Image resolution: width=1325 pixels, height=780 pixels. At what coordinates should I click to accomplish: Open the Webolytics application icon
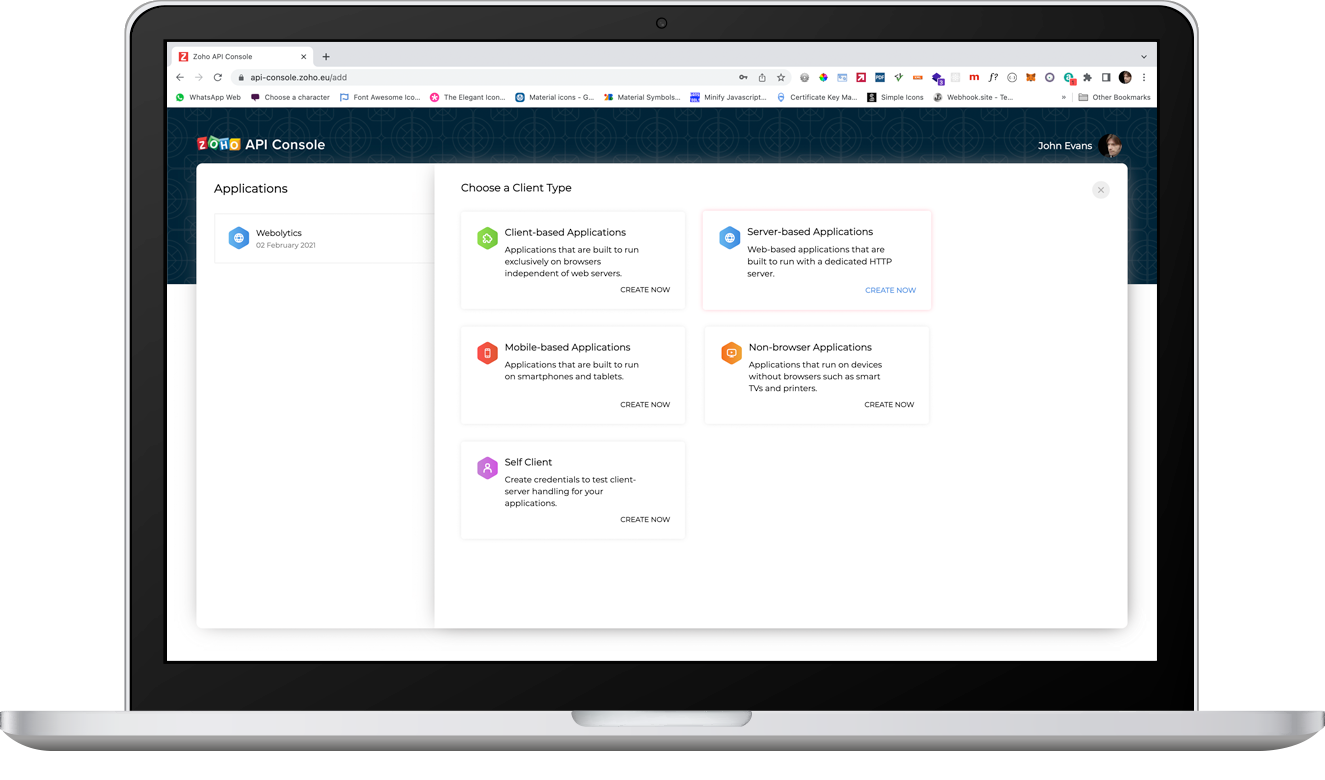tap(238, 238)
